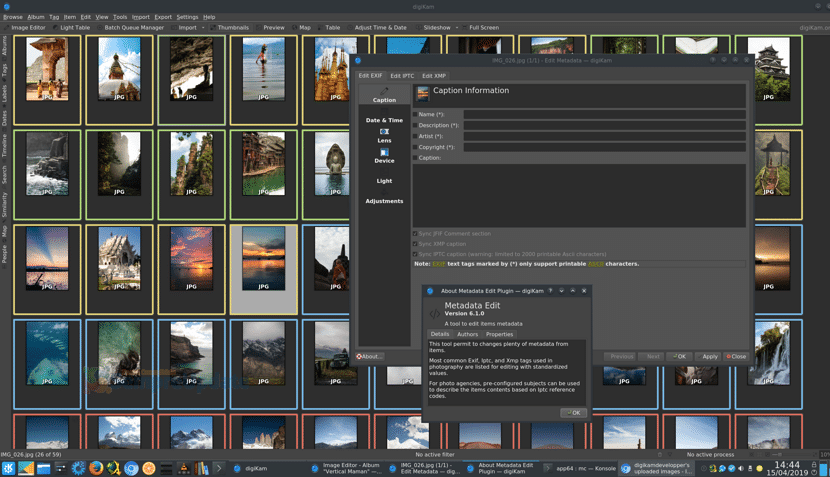
Task: Enable the Name (*) field checkbox
Action: coord(415,114)
